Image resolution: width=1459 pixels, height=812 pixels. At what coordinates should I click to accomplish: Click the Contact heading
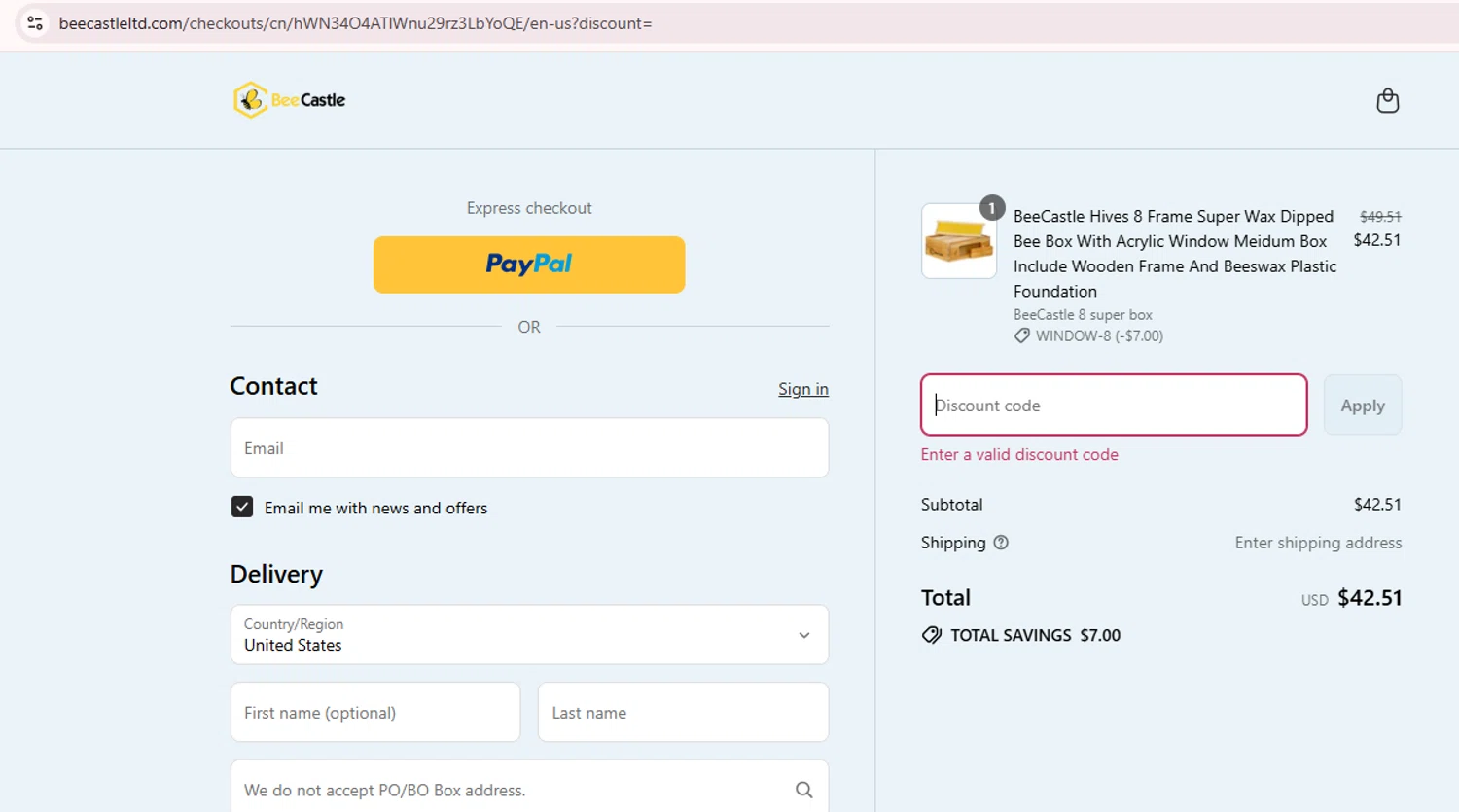pyautogui.click(x=273, y=386)
